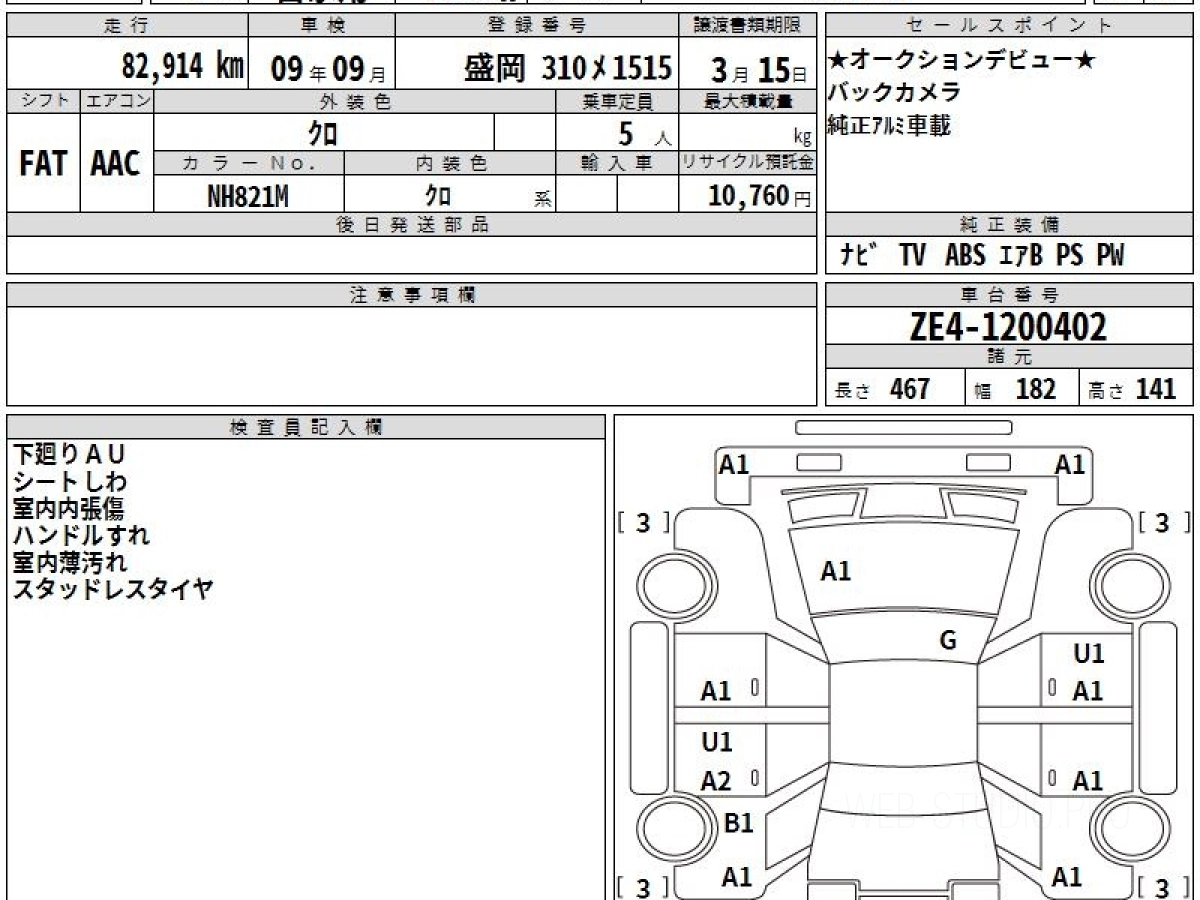Click the registration number 盛岡 310 1515
The image size is (1200, 900).
pos(567,68)
